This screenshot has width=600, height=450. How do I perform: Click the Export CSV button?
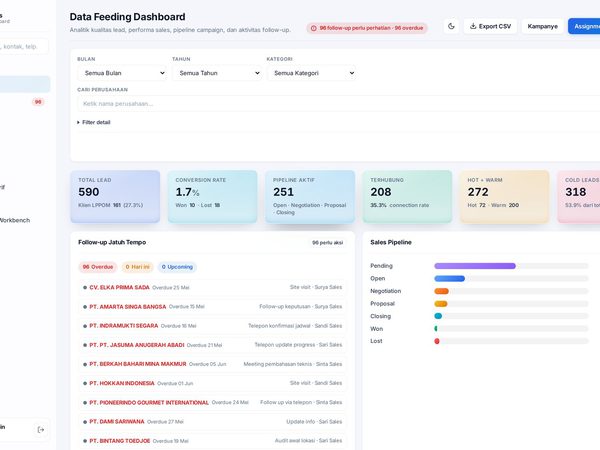click(490, 26)
